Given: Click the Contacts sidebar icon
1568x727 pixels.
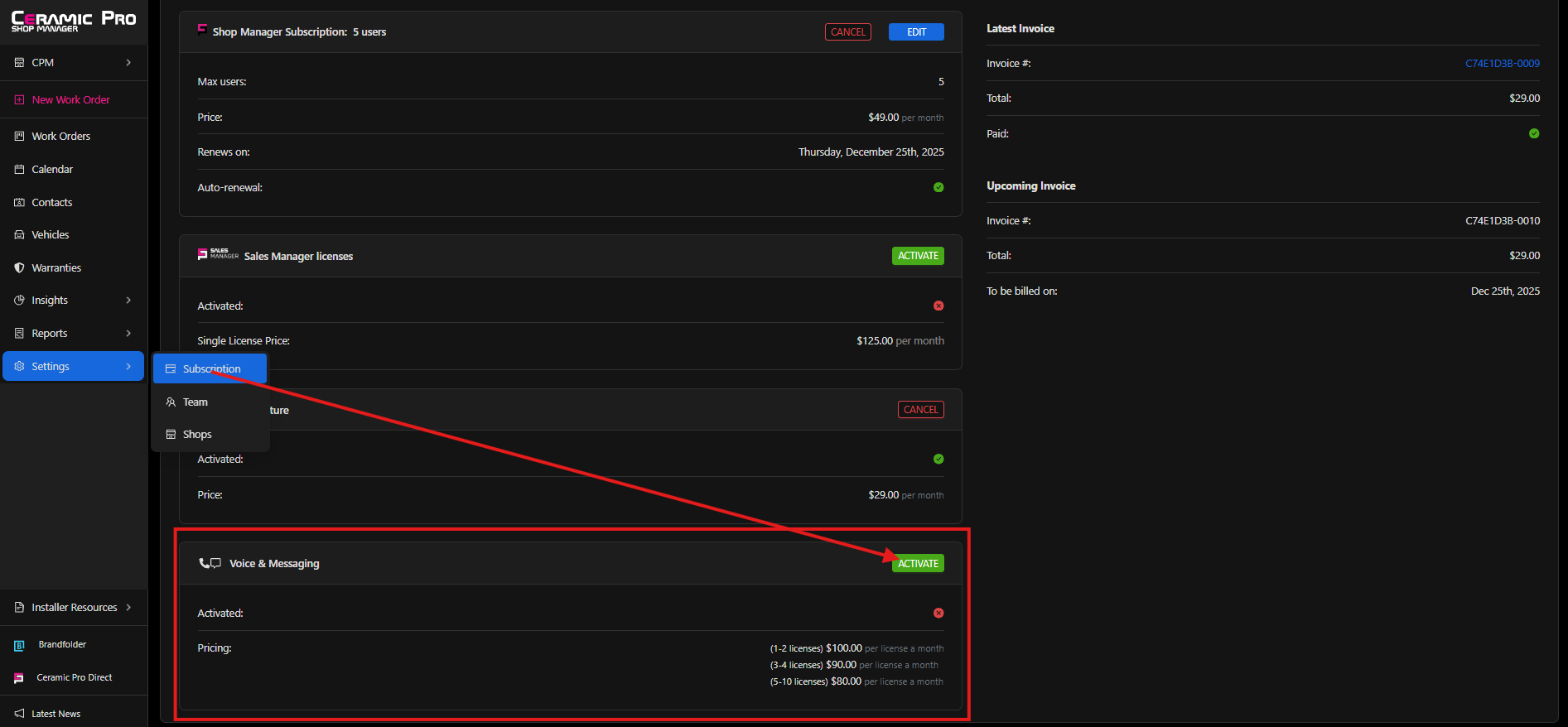Looking at the screenshot, I should (19, 202).
